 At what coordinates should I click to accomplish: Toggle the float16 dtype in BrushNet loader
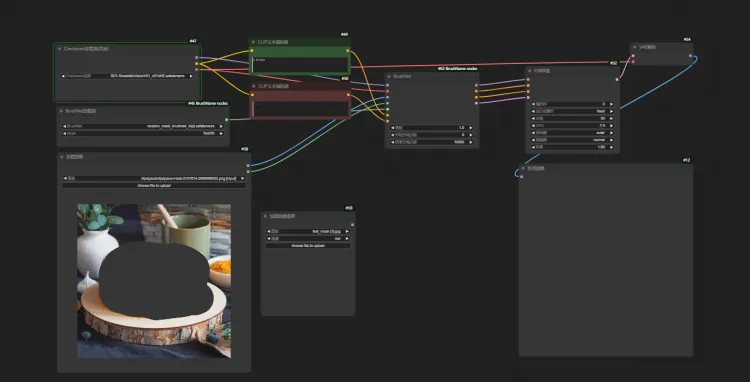coord(143,133)
